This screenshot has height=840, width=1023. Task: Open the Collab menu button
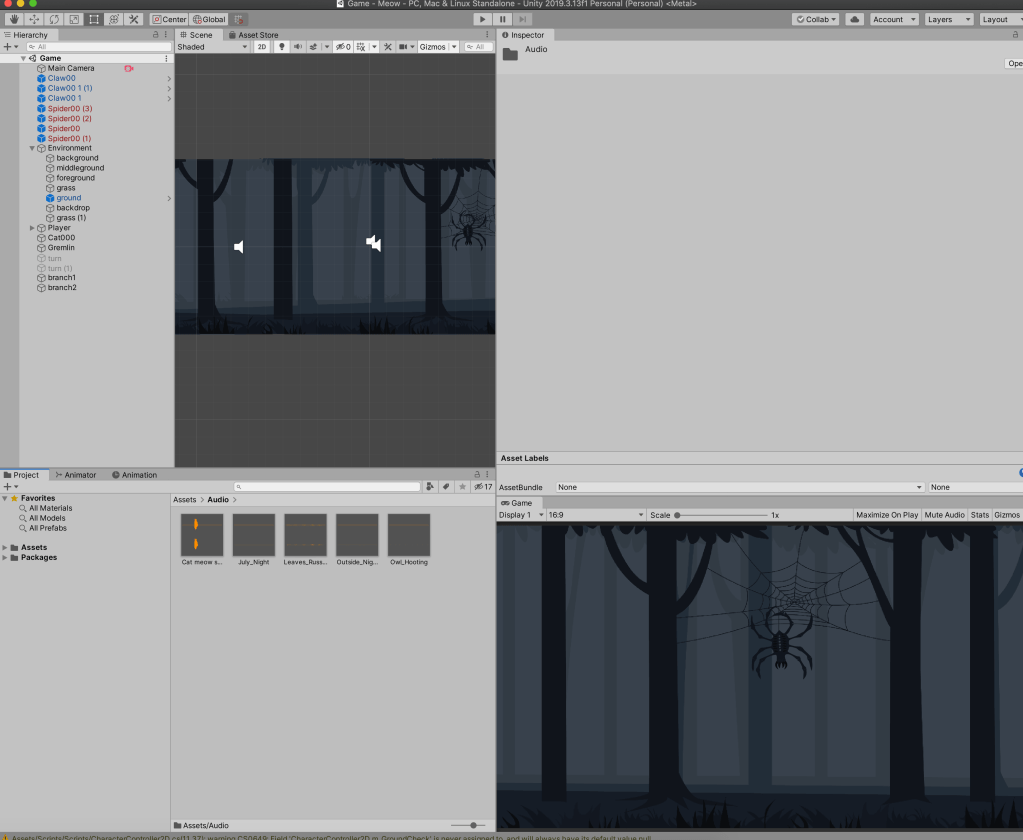pos(816,19)
